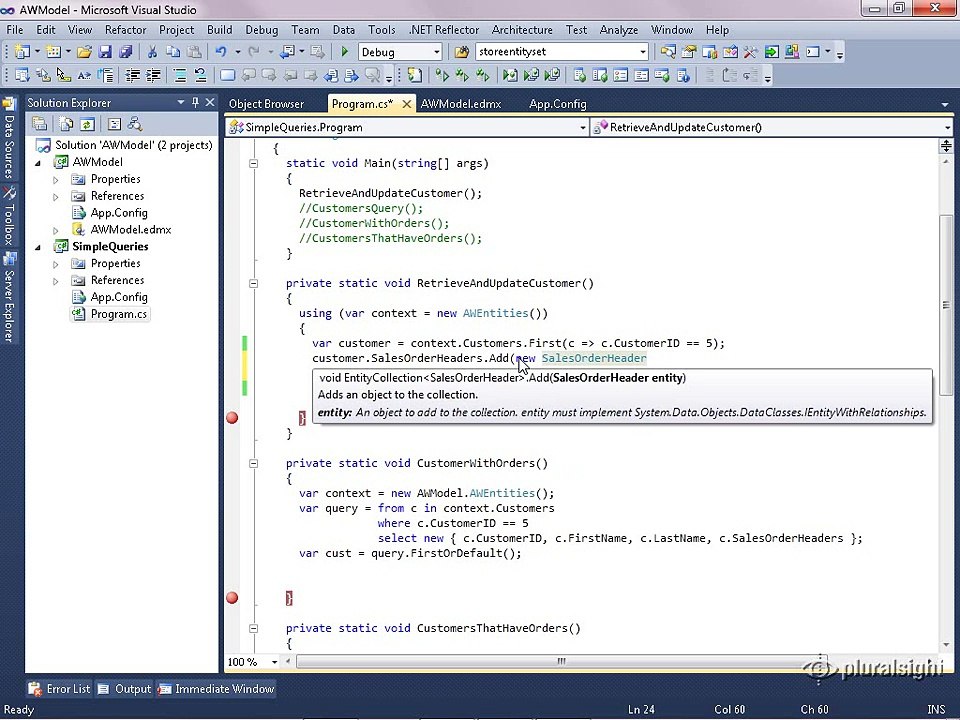Click View Class Diagram icon in Solution Explorer
Screen dimensions: 960x720
pyautogui.click(x=135, y=124)
